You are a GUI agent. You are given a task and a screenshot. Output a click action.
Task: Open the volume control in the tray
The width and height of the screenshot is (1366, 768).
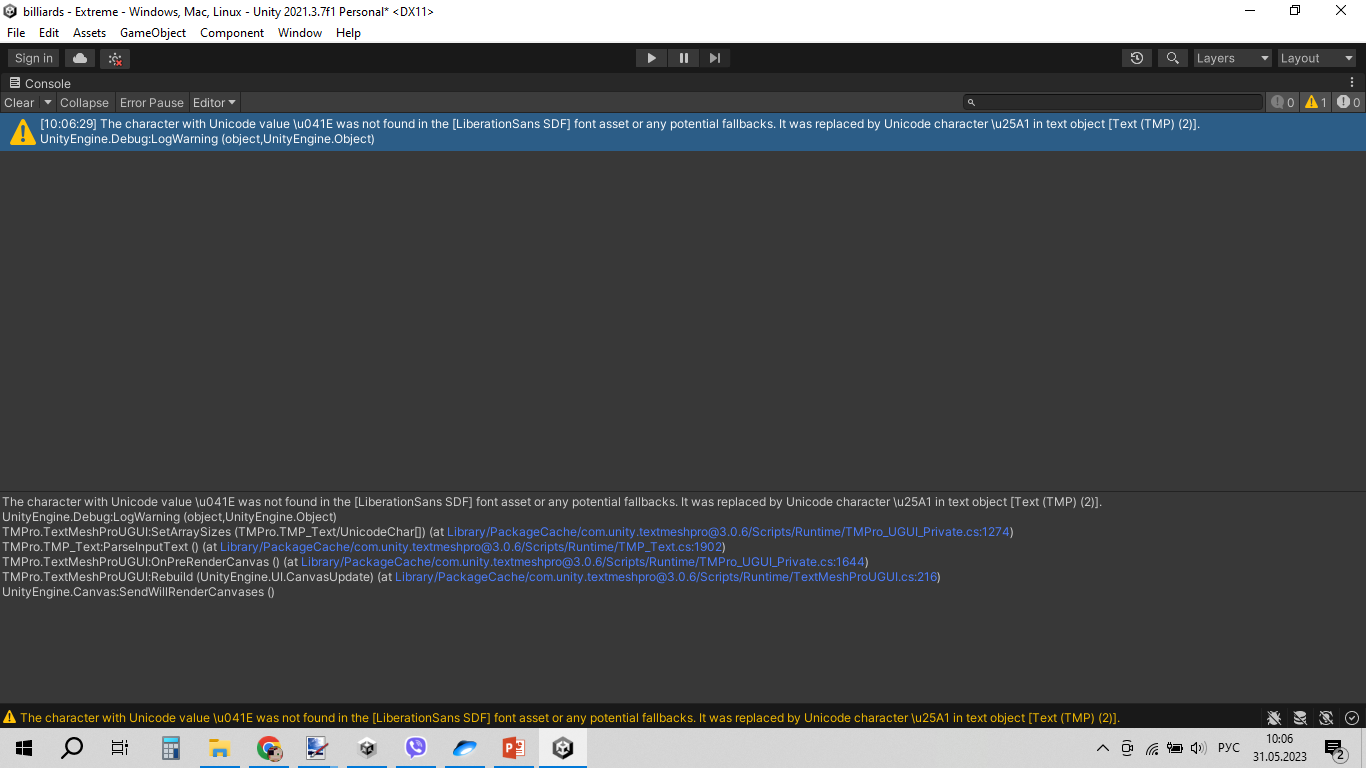pyautogui.click(x=1198, y=748)
